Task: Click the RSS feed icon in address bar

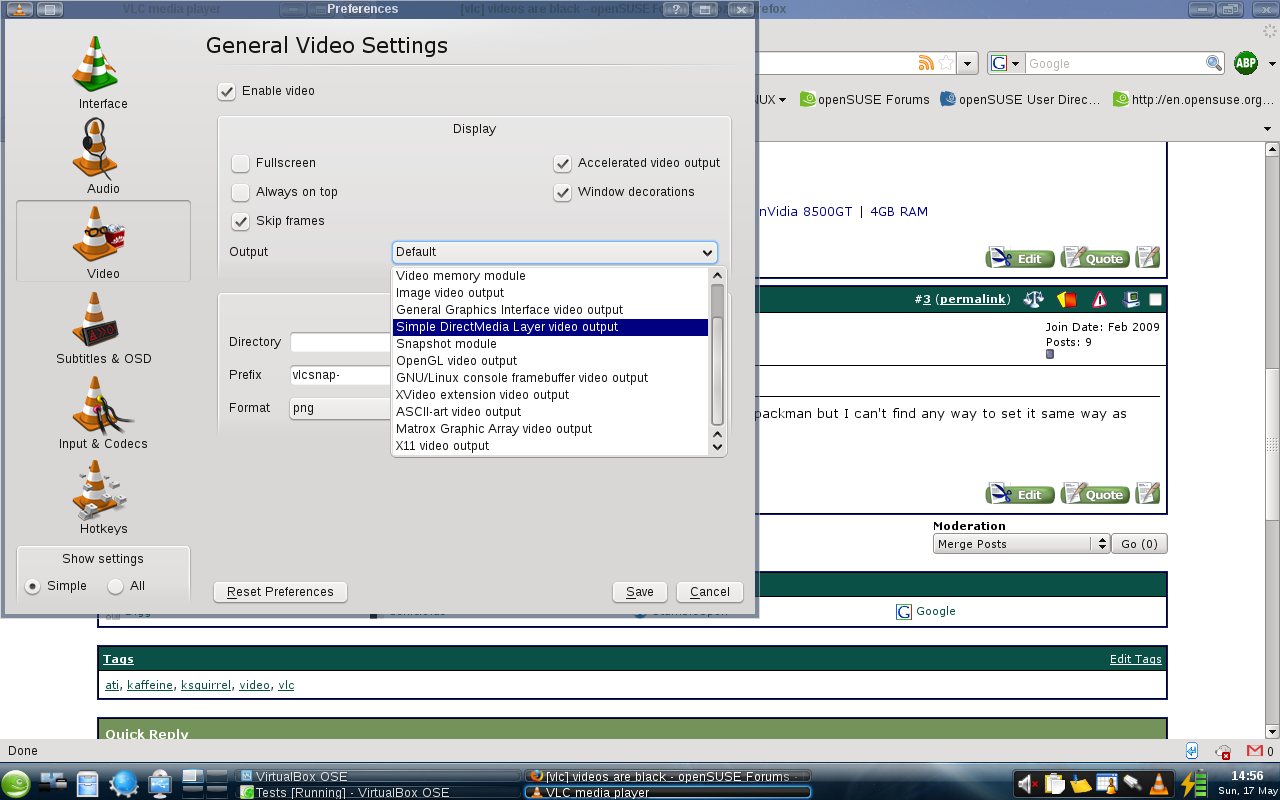Action: point(926,63)
